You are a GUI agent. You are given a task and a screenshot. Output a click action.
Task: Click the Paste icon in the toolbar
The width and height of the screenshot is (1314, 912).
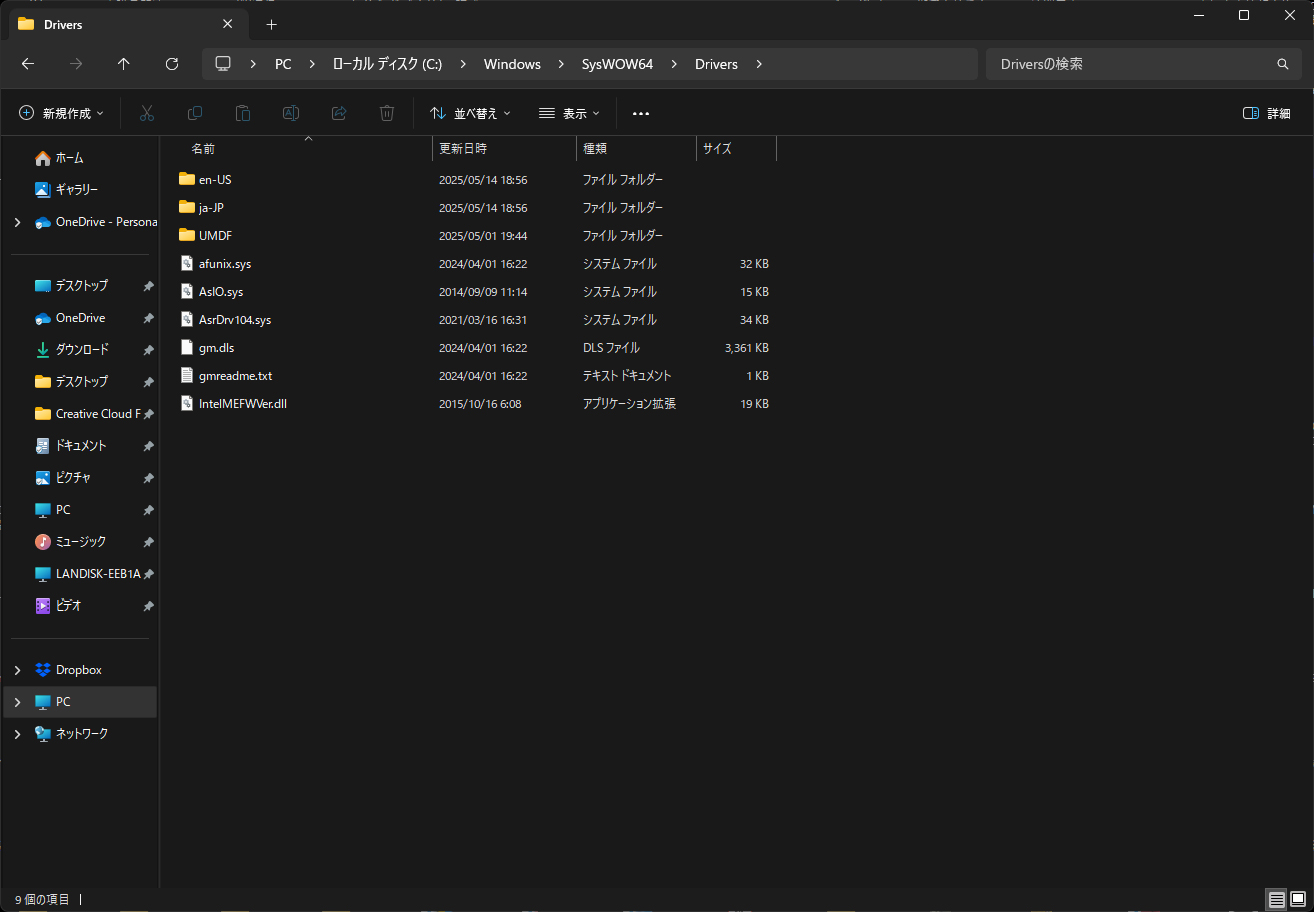243,113
